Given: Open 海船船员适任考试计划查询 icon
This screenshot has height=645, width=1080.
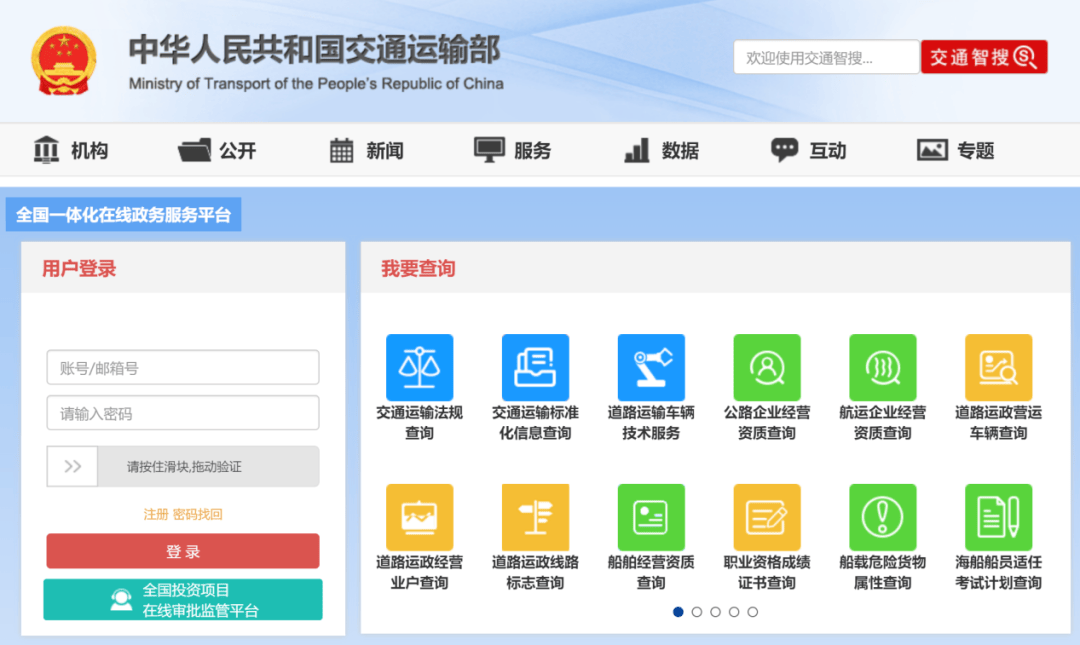Looking at the screenshot, I should (998, 517).
